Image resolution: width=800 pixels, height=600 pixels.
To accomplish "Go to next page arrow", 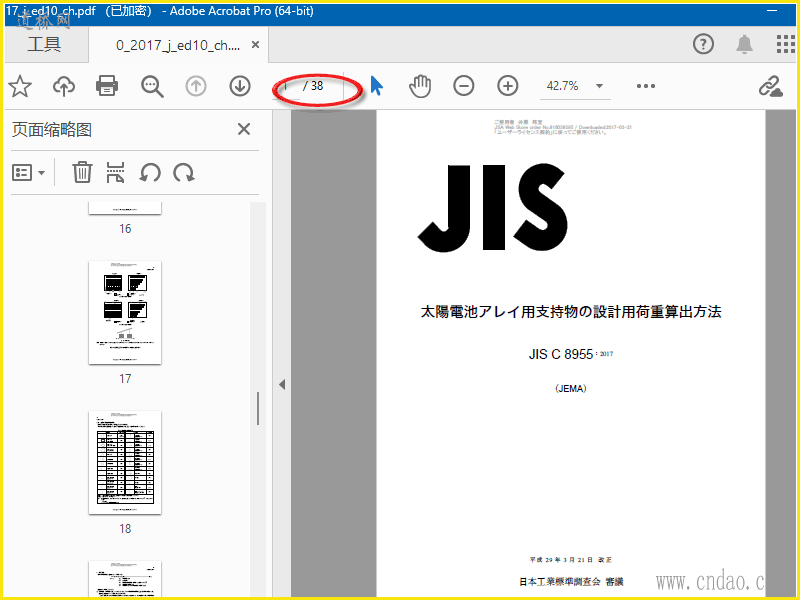I will pos(240,86).
